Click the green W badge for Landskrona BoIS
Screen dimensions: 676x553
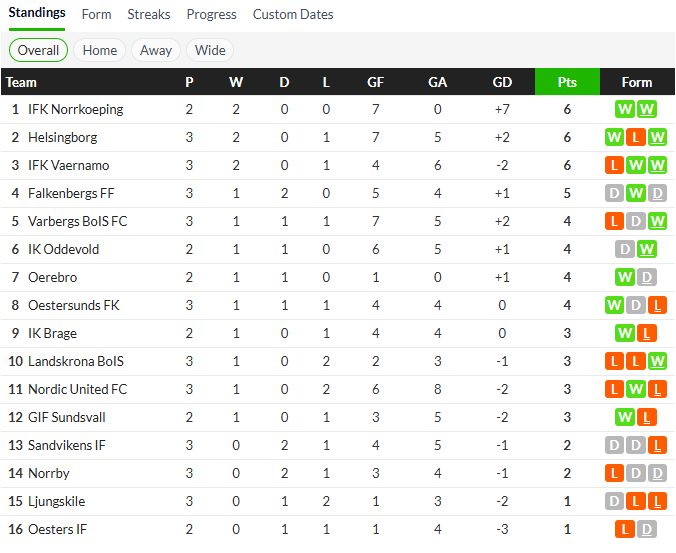pos(657,361)
